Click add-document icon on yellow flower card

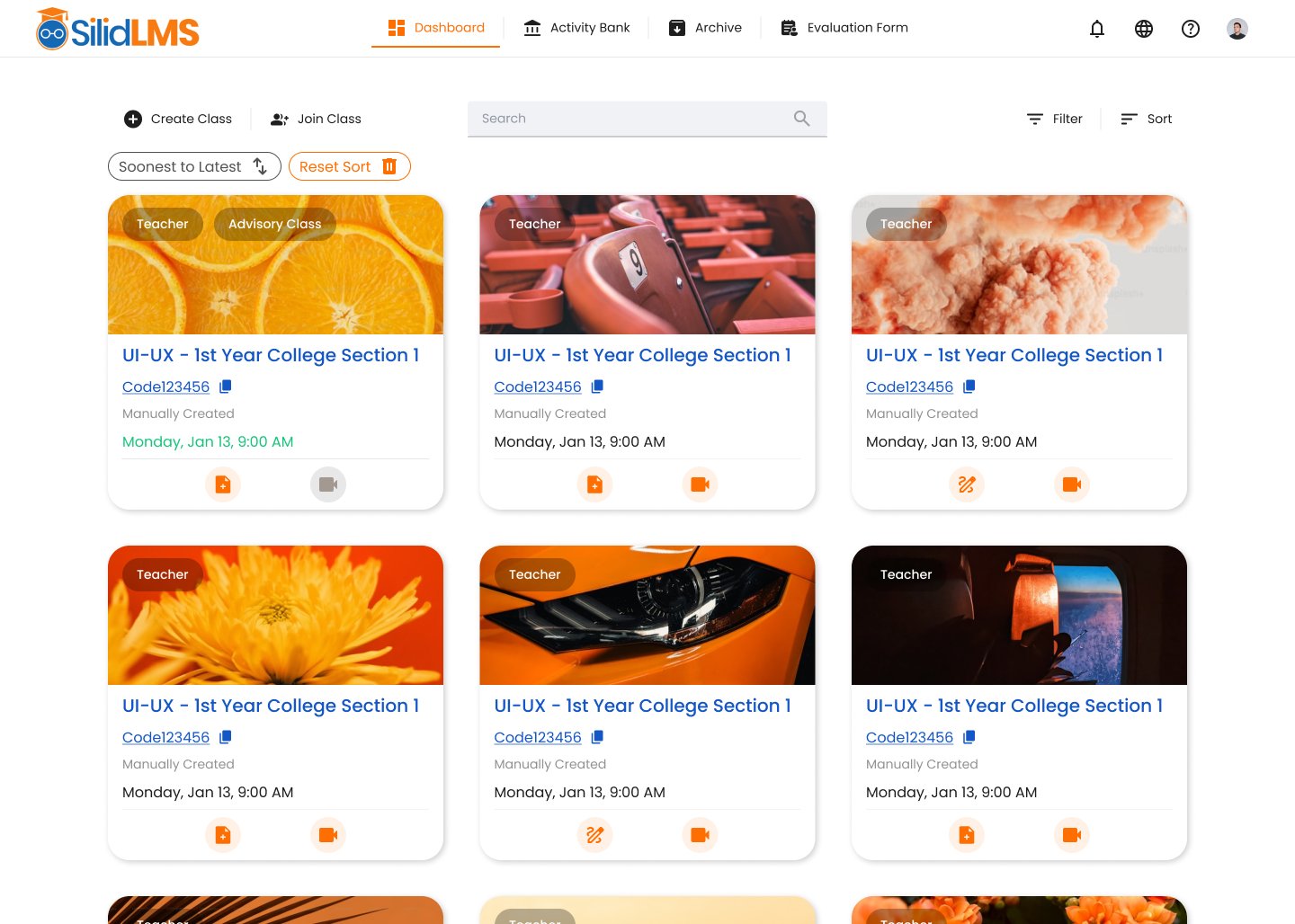click(x=223, y=835)
